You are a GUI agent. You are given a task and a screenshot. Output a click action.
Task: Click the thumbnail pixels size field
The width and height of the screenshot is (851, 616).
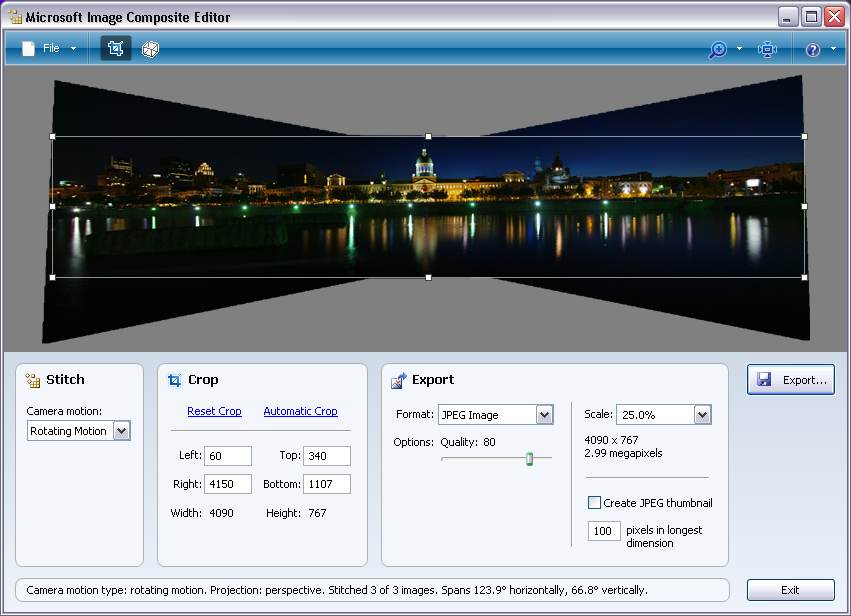click(x=604, y=531)
